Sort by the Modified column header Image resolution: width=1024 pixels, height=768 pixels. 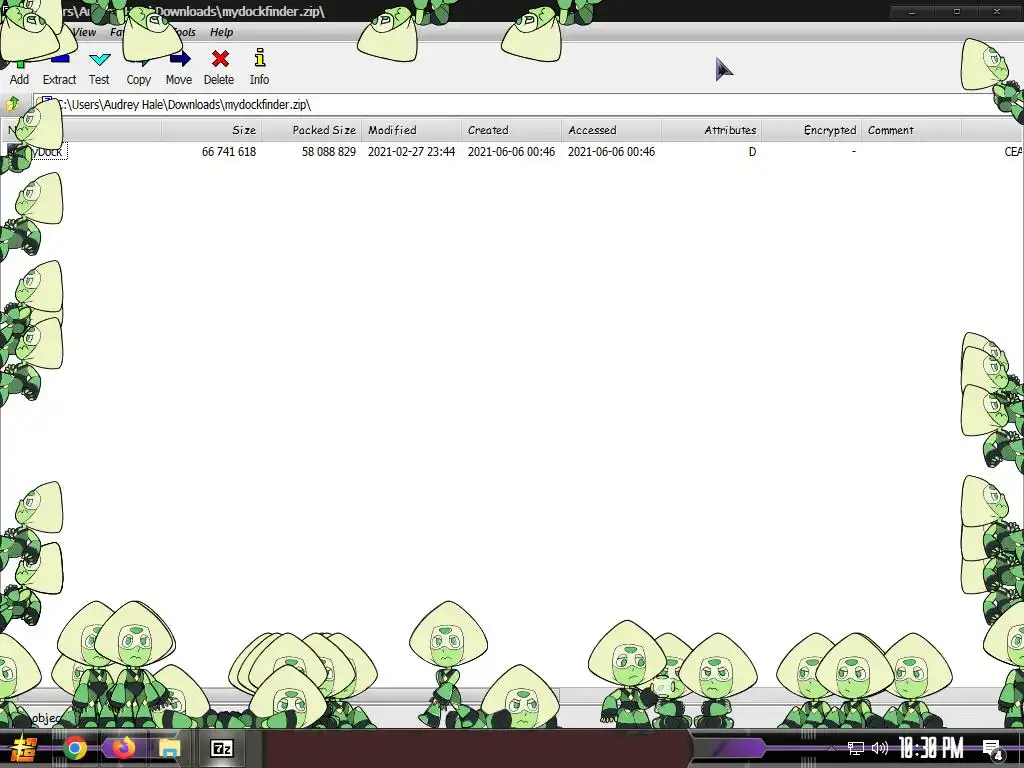click(x=411, y=130)
